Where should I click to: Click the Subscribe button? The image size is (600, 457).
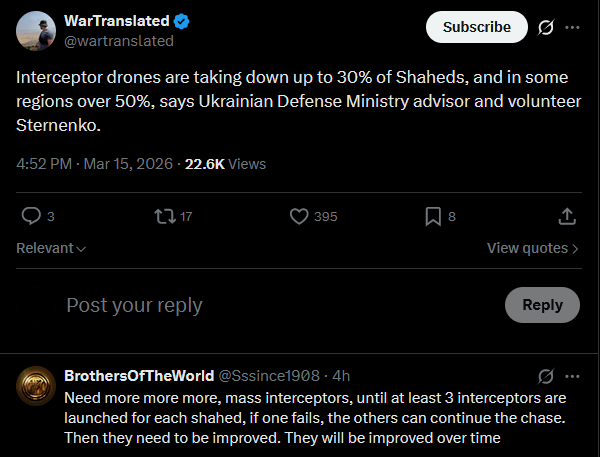[x=476, y=27]
